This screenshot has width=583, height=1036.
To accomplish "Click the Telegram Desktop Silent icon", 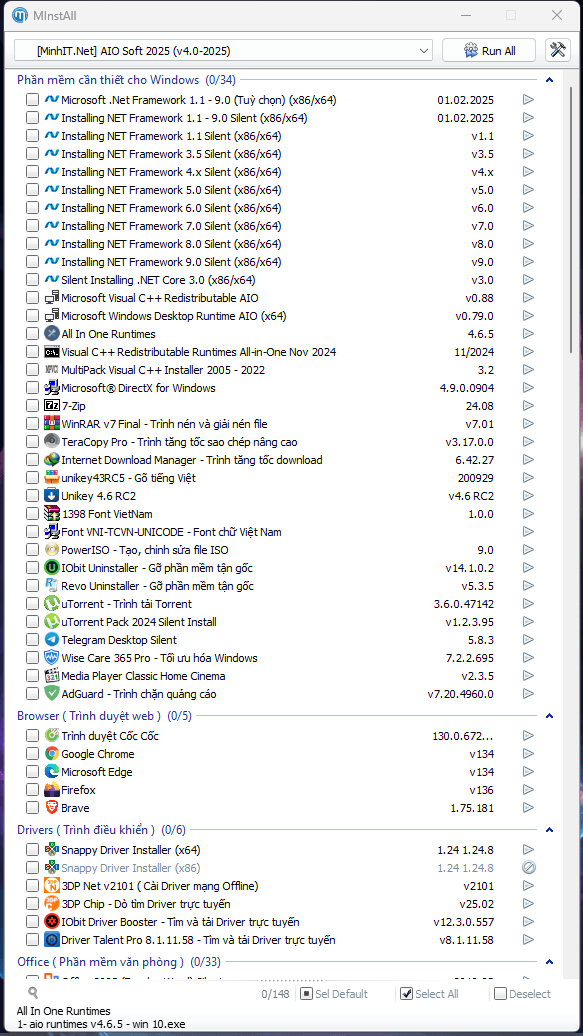I will coord(52,640).
